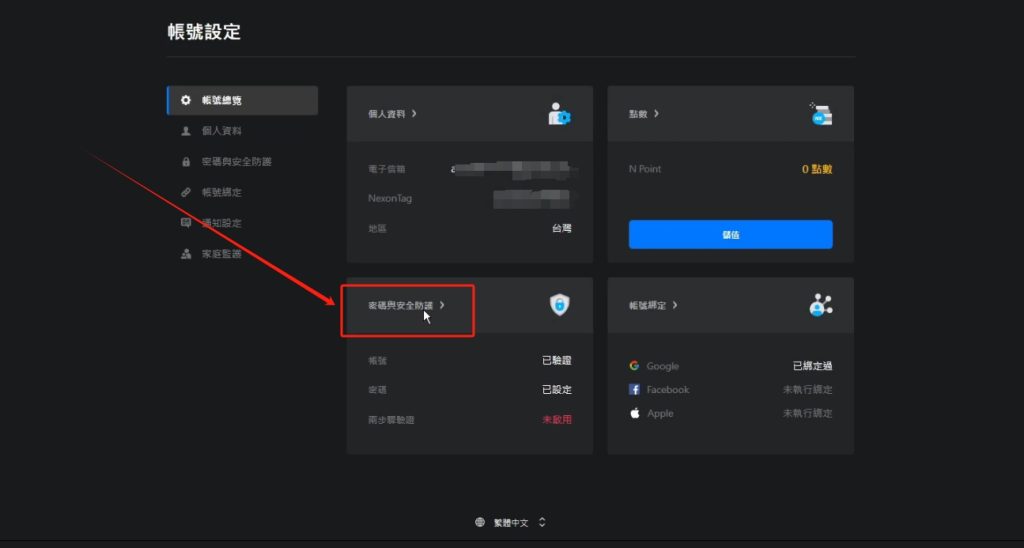Click the chevron next to 點數 heading

pos(656,114)
